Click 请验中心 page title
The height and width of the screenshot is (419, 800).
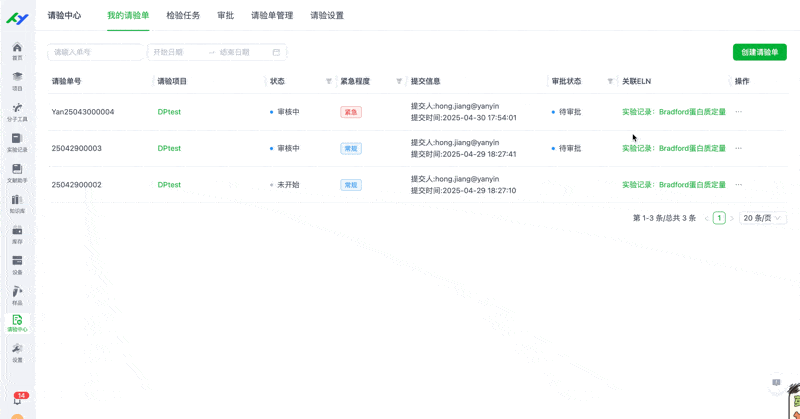[x=64, y=15]
